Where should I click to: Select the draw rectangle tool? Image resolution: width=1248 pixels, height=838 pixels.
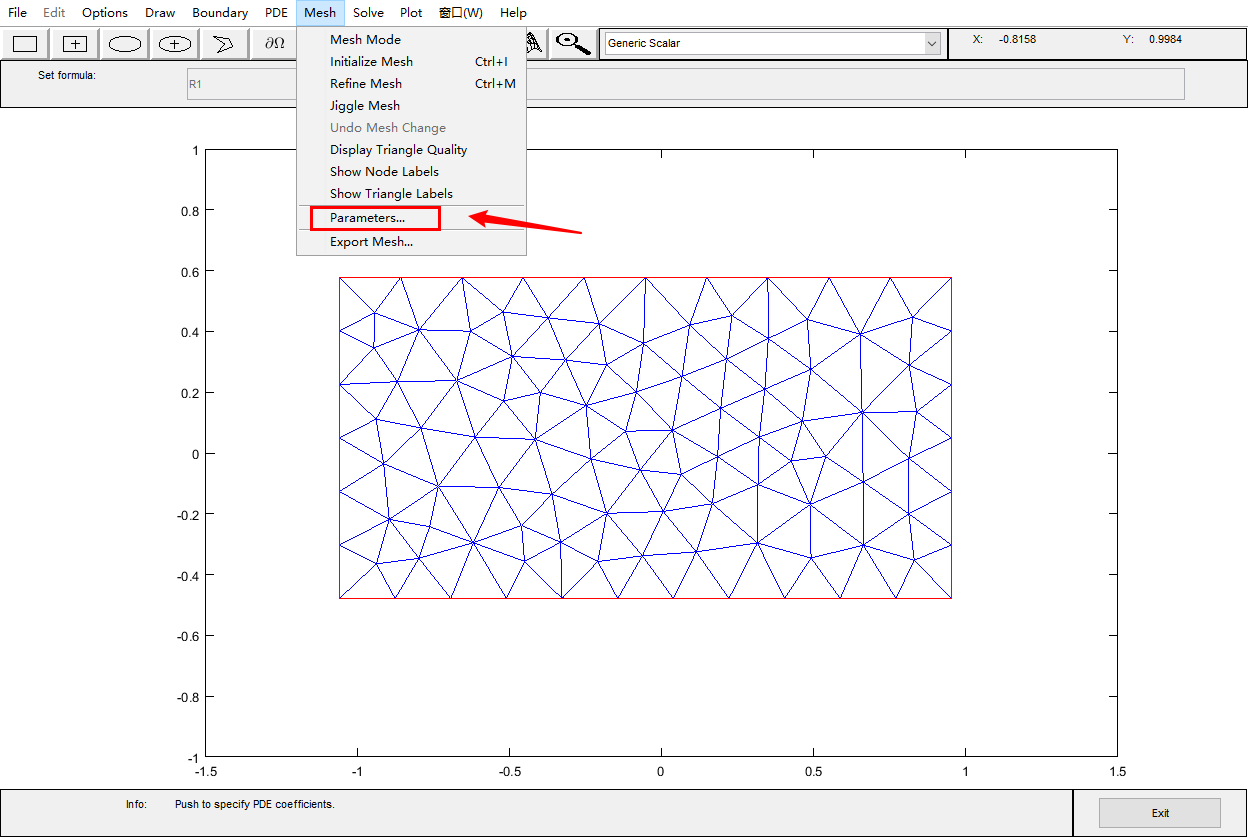pos(25,43)
